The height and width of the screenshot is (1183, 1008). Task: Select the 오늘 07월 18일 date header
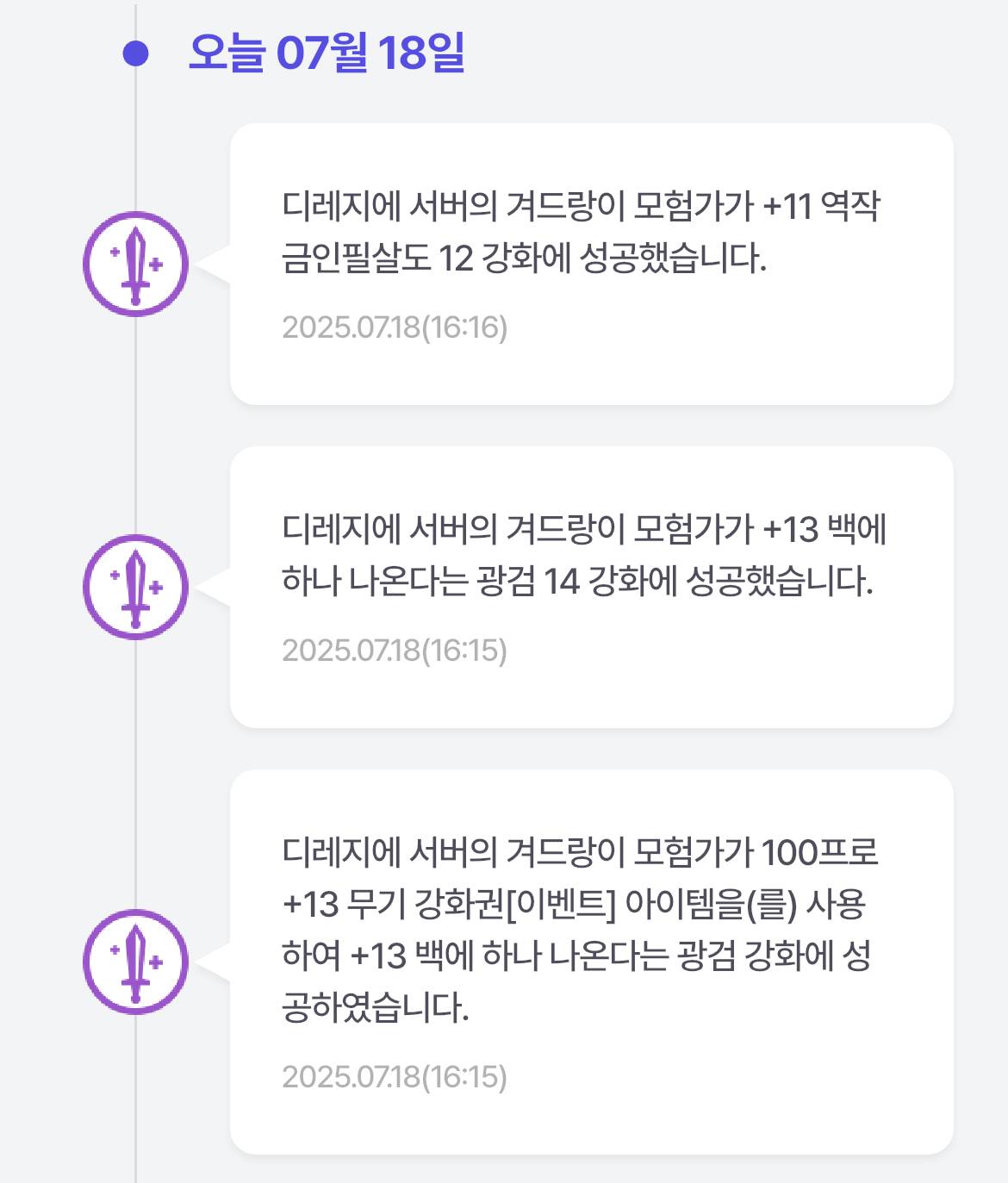[327, 53]
